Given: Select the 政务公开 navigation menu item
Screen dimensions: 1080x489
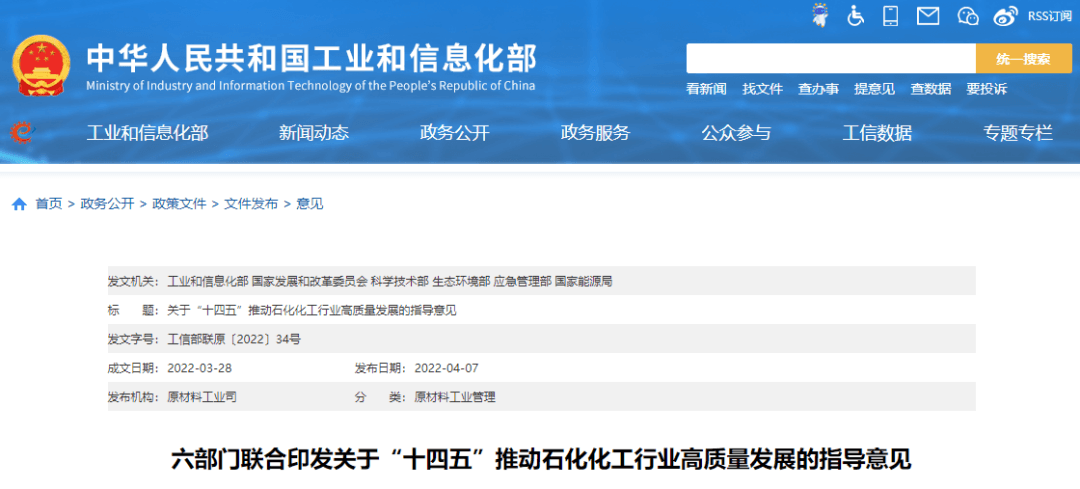Looking at the screenshot, I should coord(455,133).
